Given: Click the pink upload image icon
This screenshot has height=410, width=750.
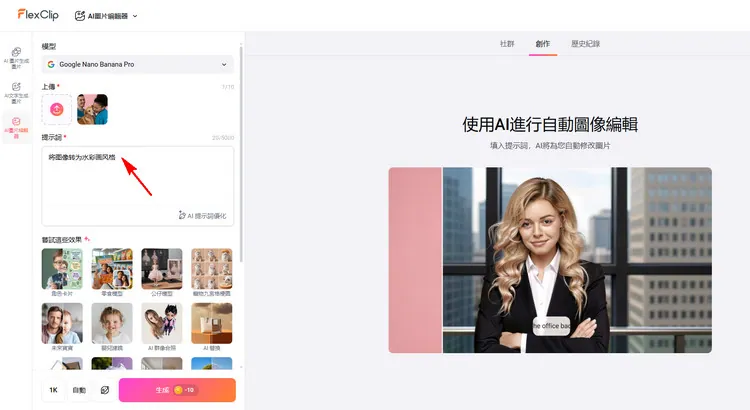Looking at the screenshot, I should click(x=56, y=109).
